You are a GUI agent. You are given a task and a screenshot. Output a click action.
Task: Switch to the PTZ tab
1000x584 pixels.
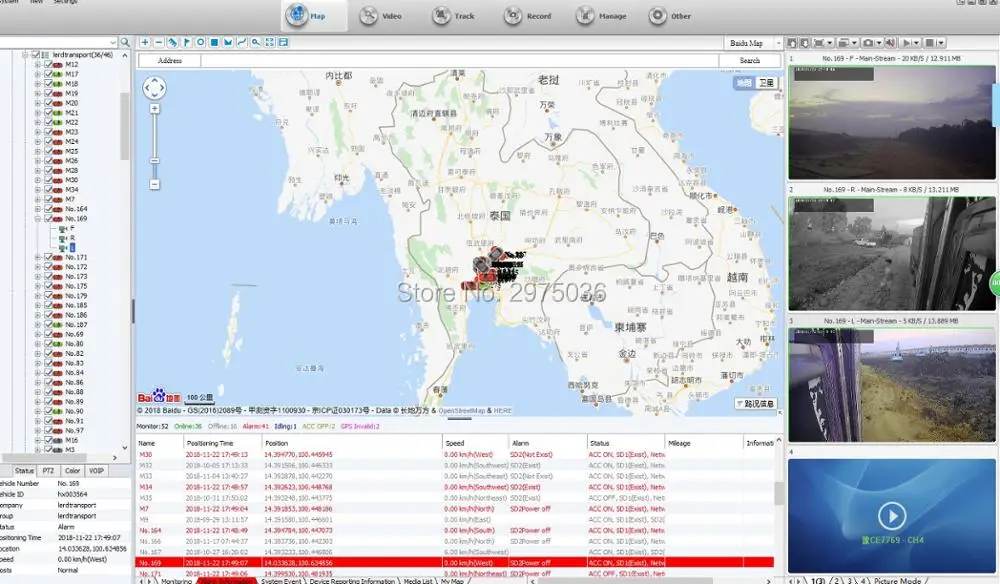tap(48, 471)
